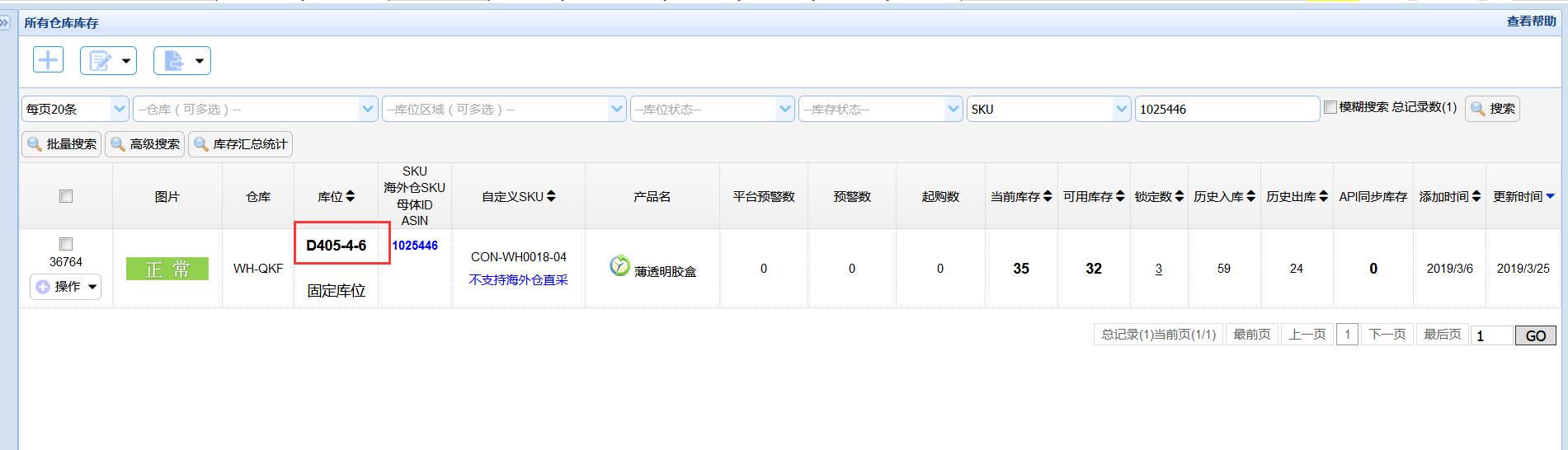
Task: Click updated date 2019/3/25
Action: coord(1523,269)
